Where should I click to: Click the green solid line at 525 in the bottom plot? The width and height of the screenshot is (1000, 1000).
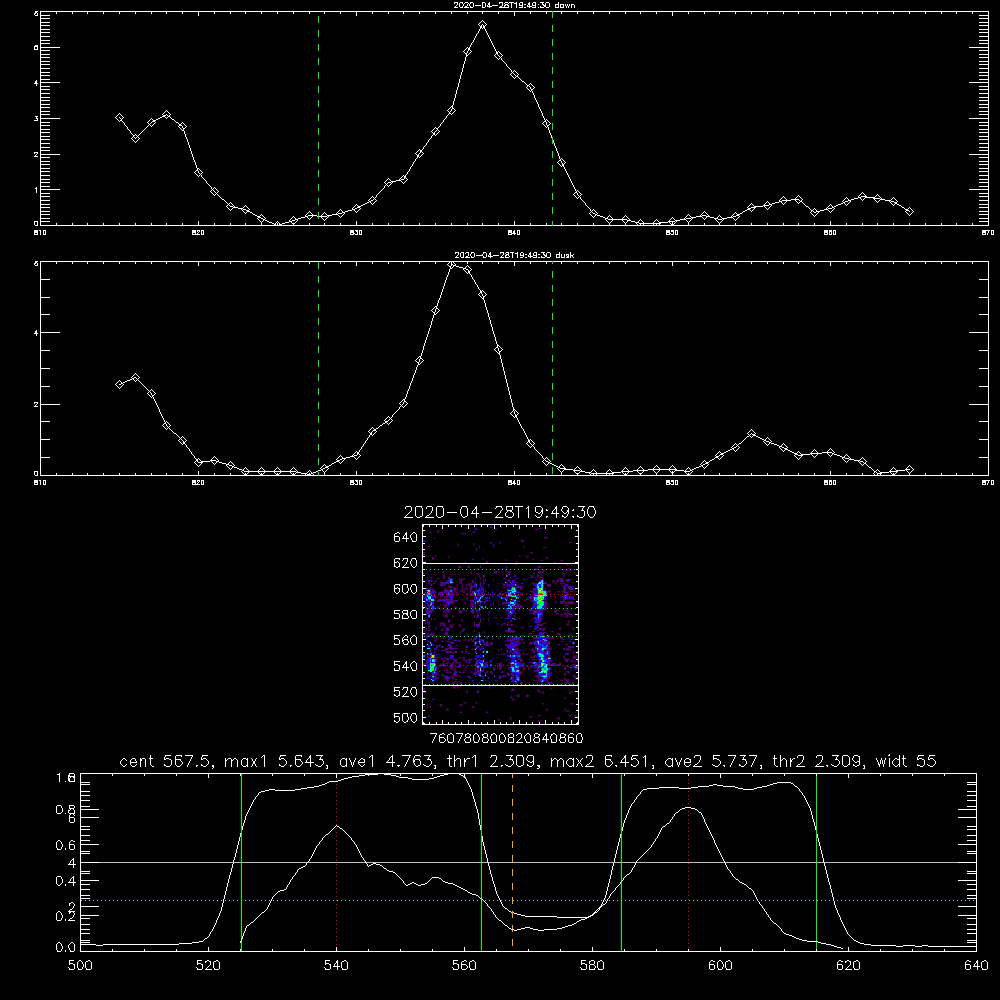pos(241,862)
